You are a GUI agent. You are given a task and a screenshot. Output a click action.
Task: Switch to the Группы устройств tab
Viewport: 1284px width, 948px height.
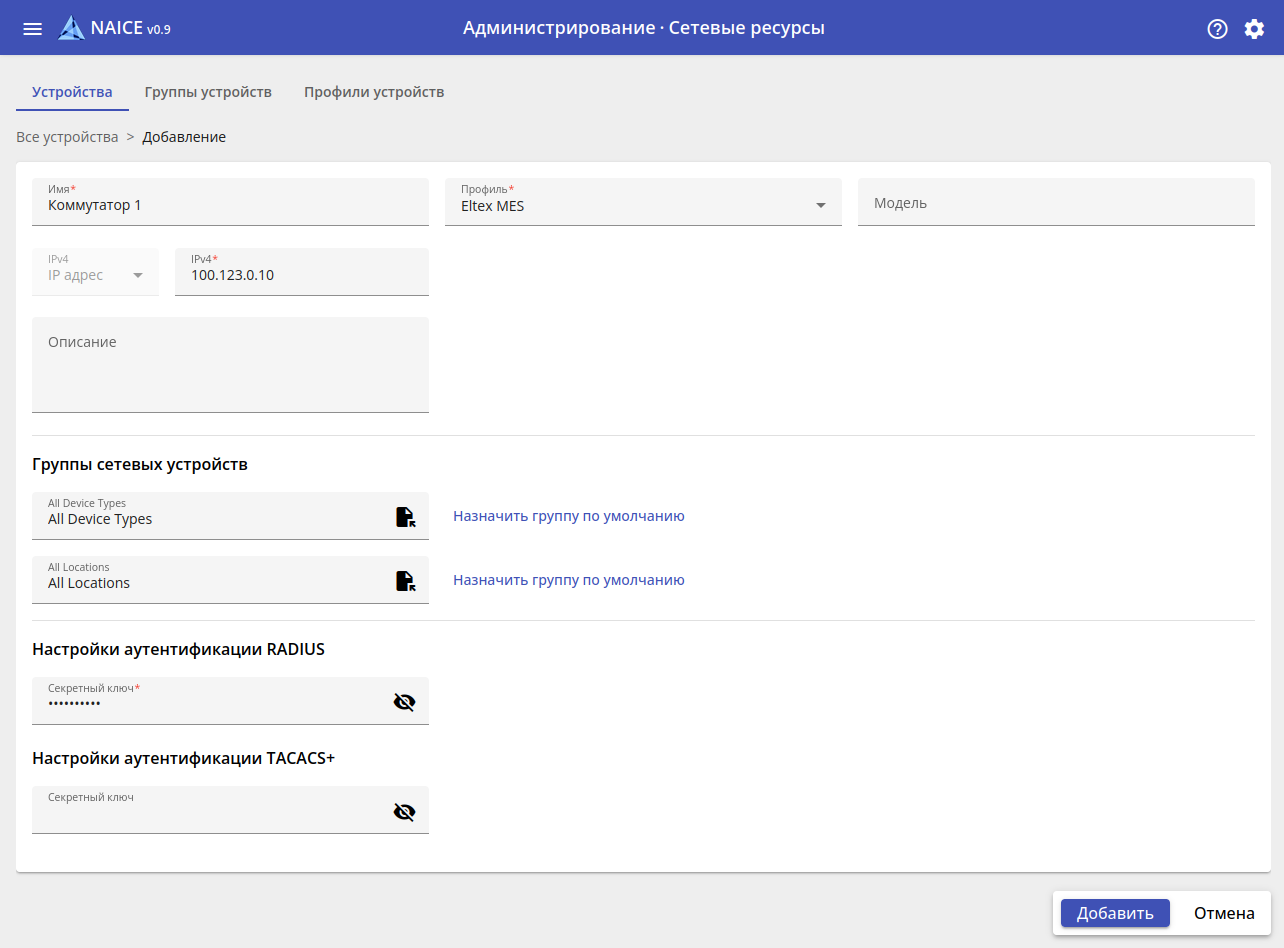[x=208, y=92]
